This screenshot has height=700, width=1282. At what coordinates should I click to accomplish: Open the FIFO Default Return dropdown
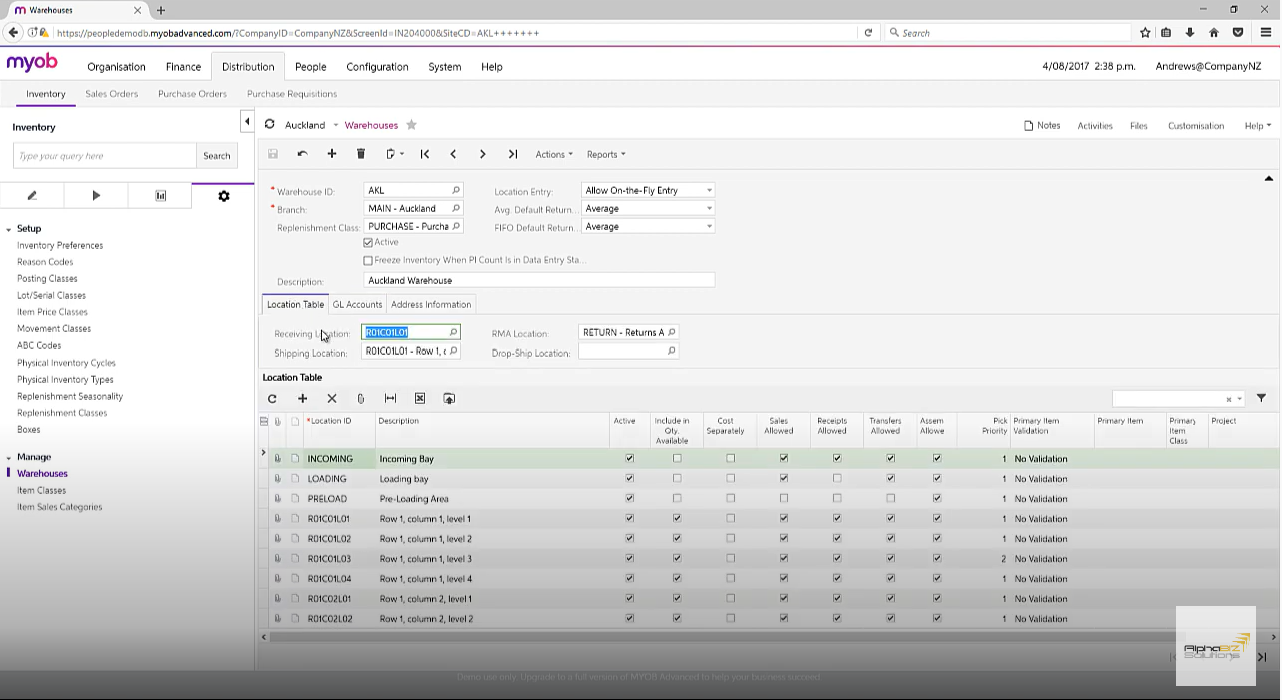708,226
